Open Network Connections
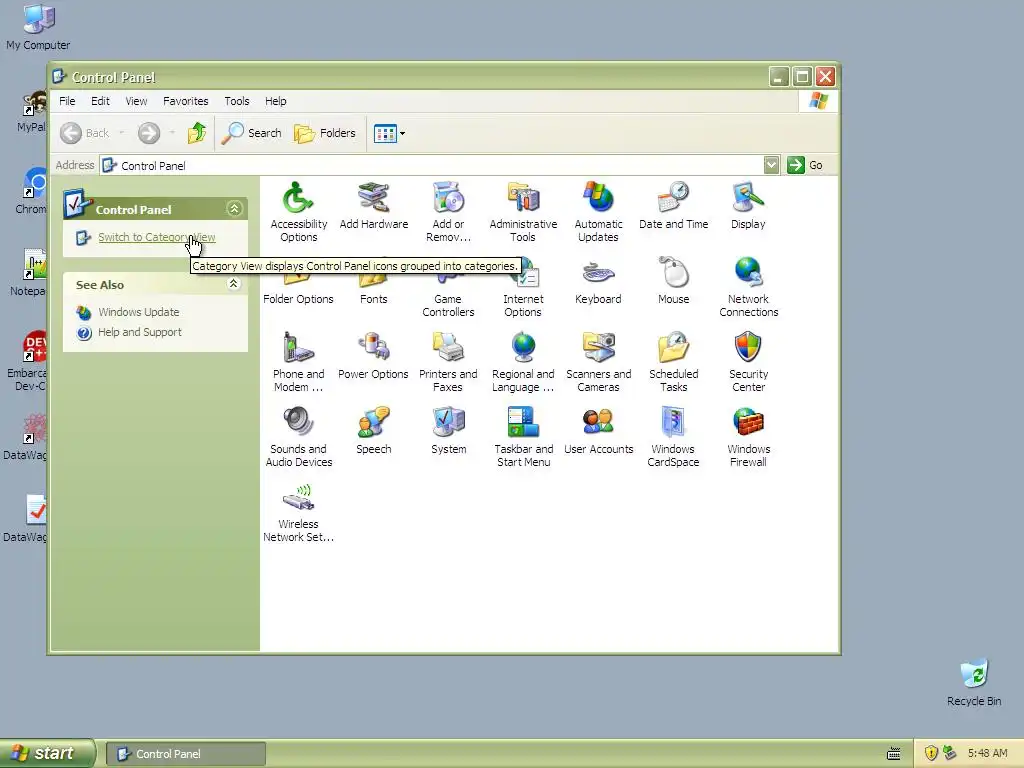This screenshot has width=1024, height=768. [748, 287]
